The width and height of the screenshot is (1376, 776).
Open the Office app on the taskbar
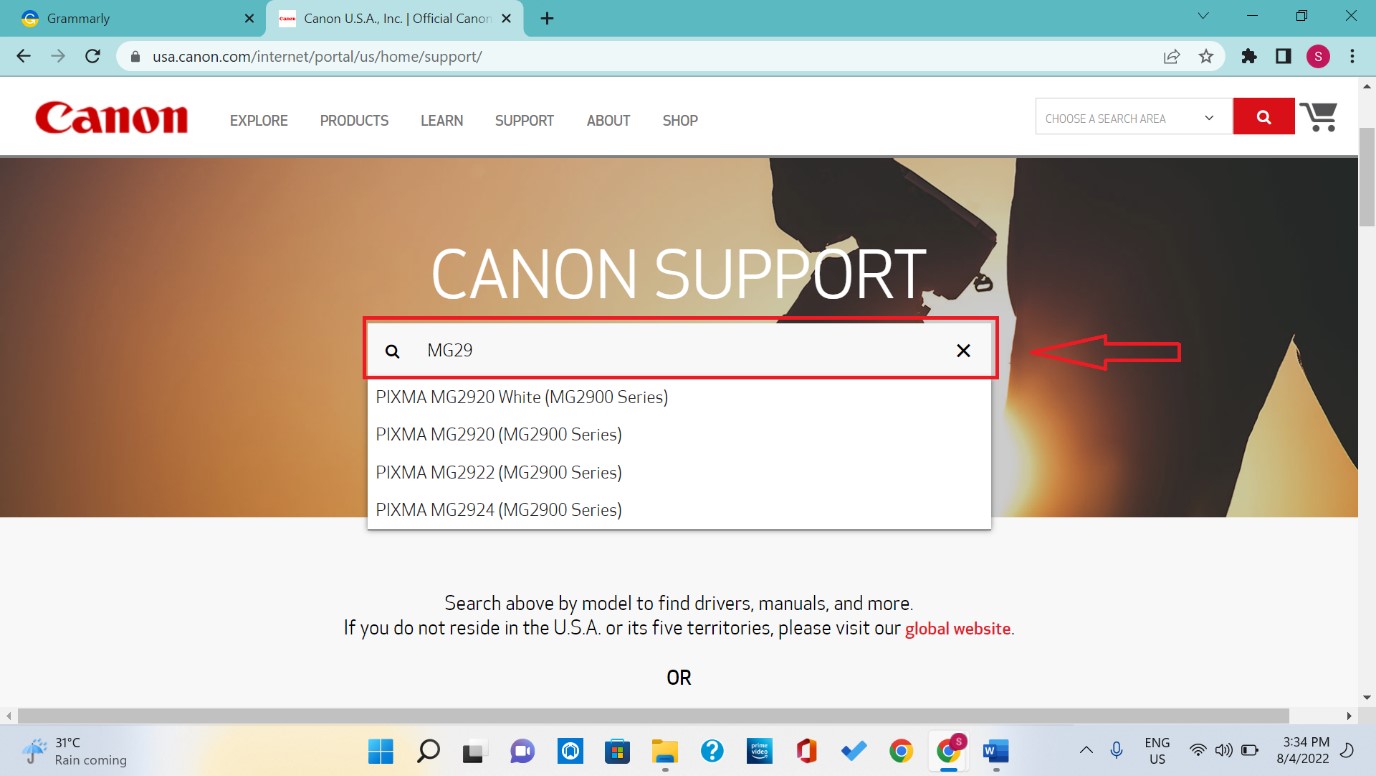tap(807, 750)
